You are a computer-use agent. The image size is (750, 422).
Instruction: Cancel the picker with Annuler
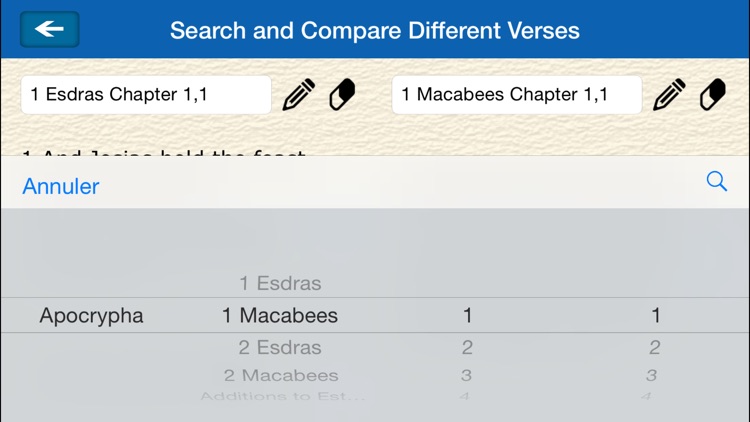(61, 186)
